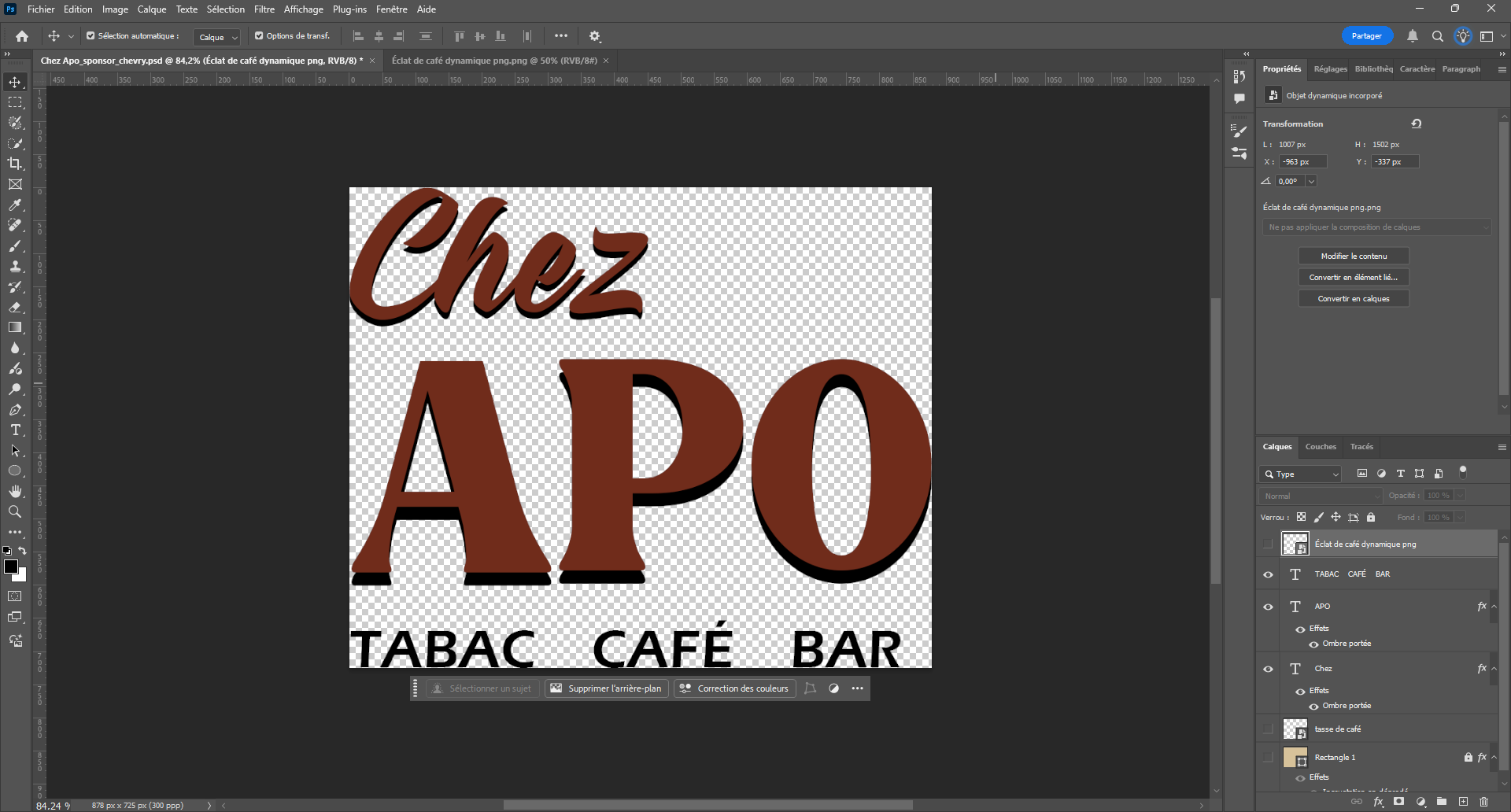Screen dimensions: 1511x812
Task: Open the options bar settings gear
Action: click(595, 36)
